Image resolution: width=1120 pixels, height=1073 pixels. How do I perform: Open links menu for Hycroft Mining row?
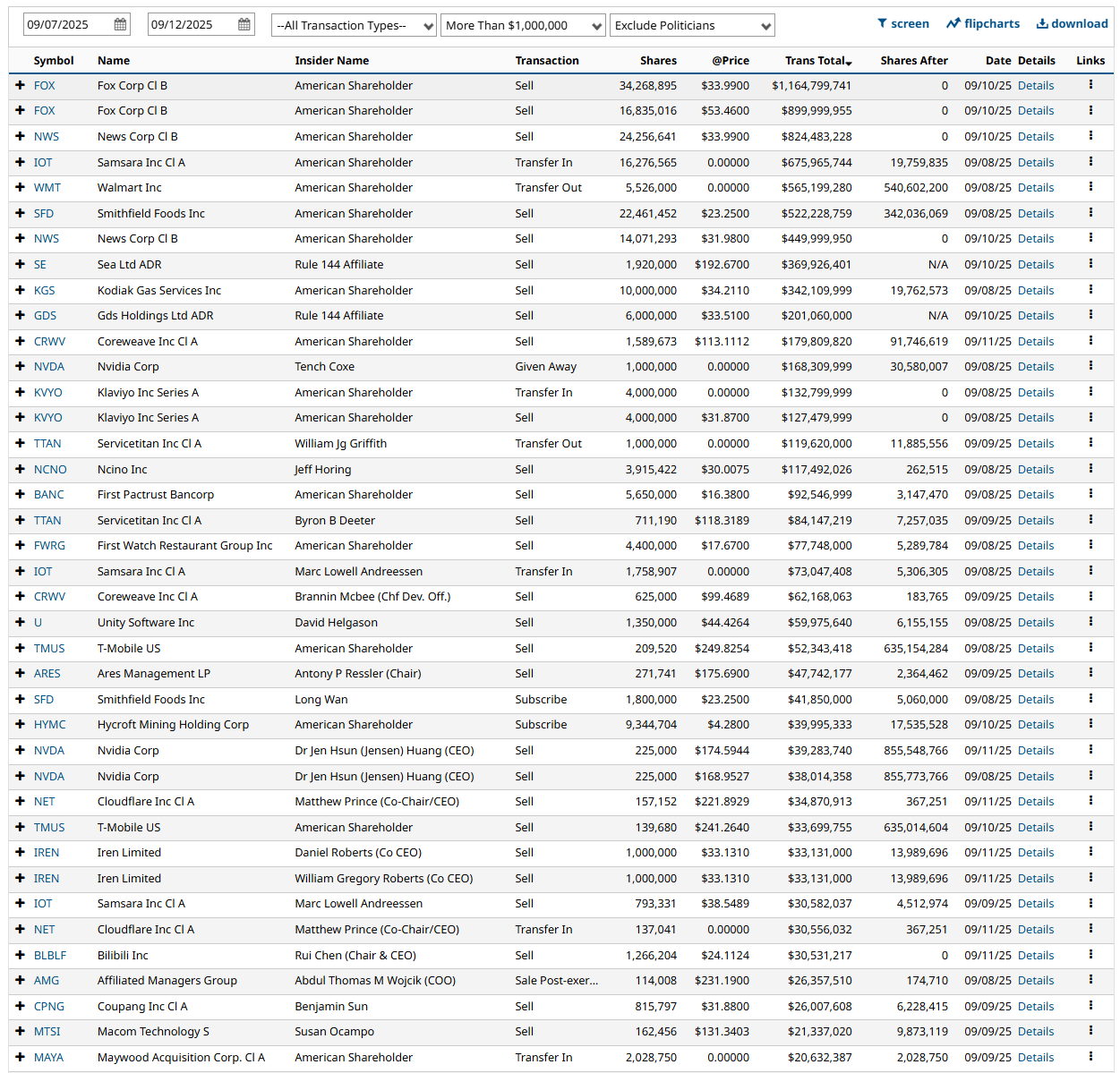tap(1090, 724)
